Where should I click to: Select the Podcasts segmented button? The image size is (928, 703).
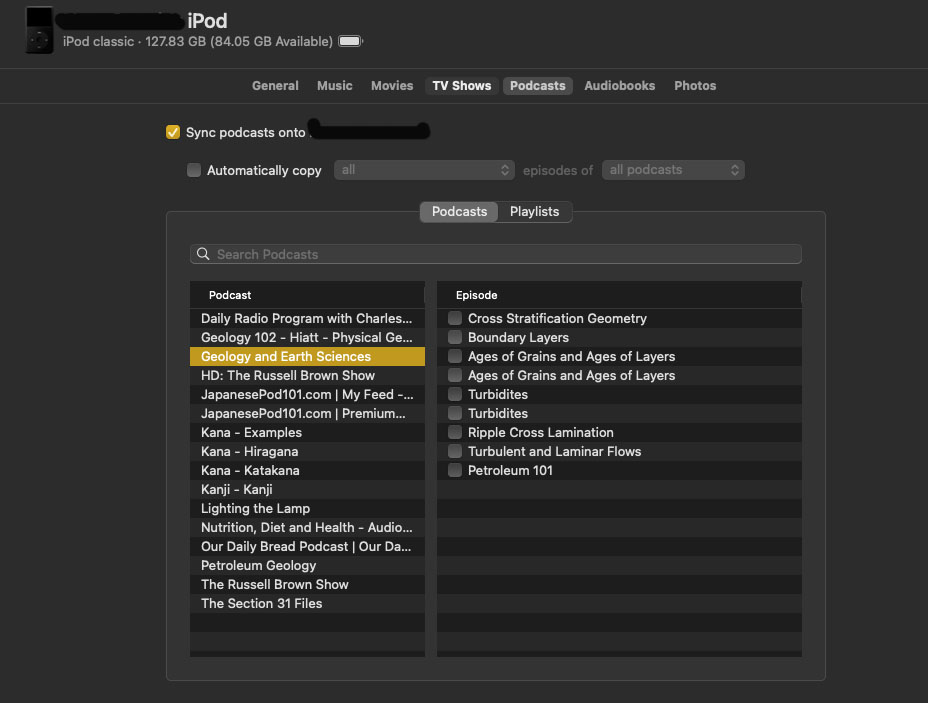tap(459, 211)
